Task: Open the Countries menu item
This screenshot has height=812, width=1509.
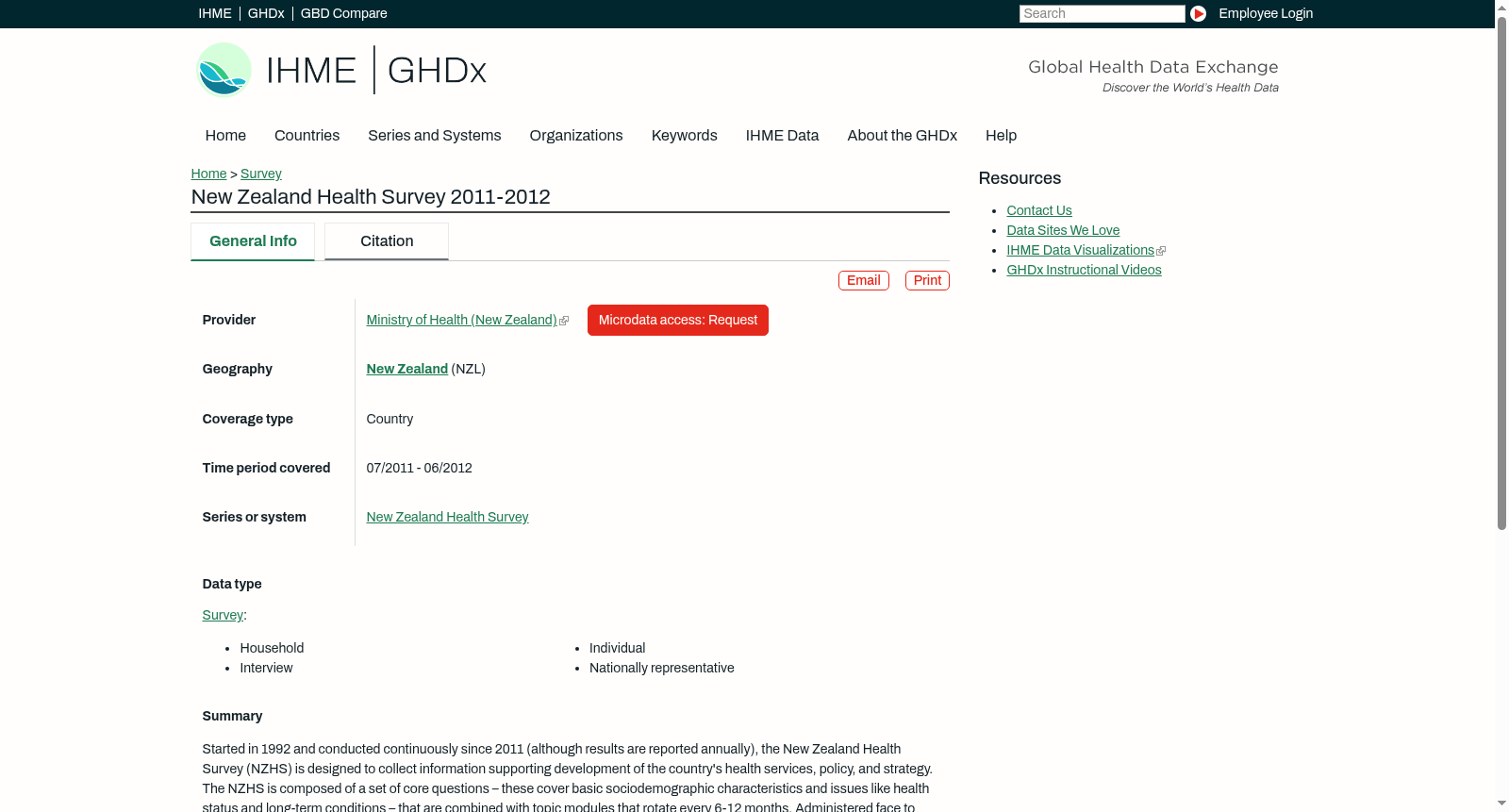Action: 307,136
